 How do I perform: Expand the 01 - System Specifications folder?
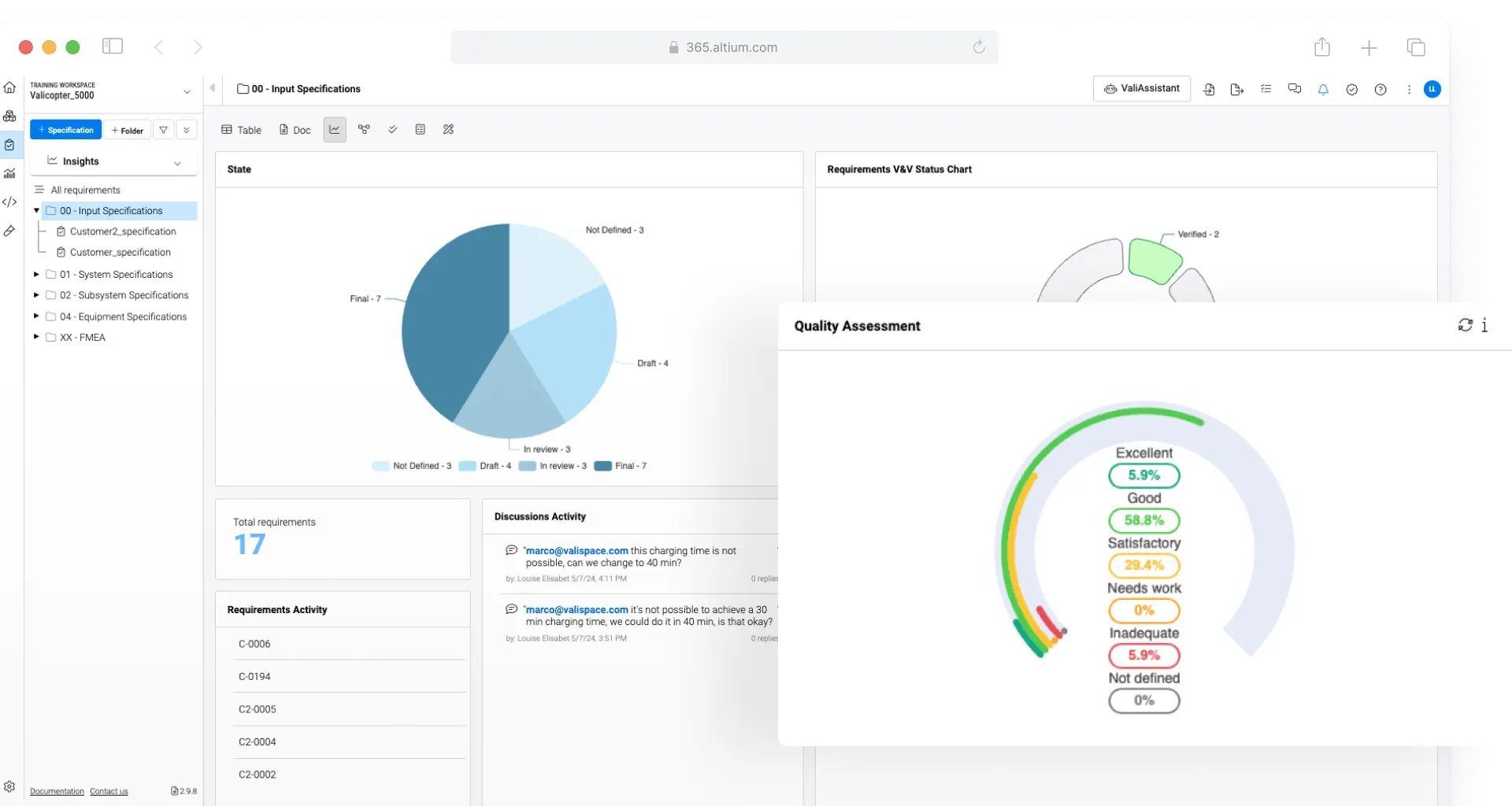point(36,274)
